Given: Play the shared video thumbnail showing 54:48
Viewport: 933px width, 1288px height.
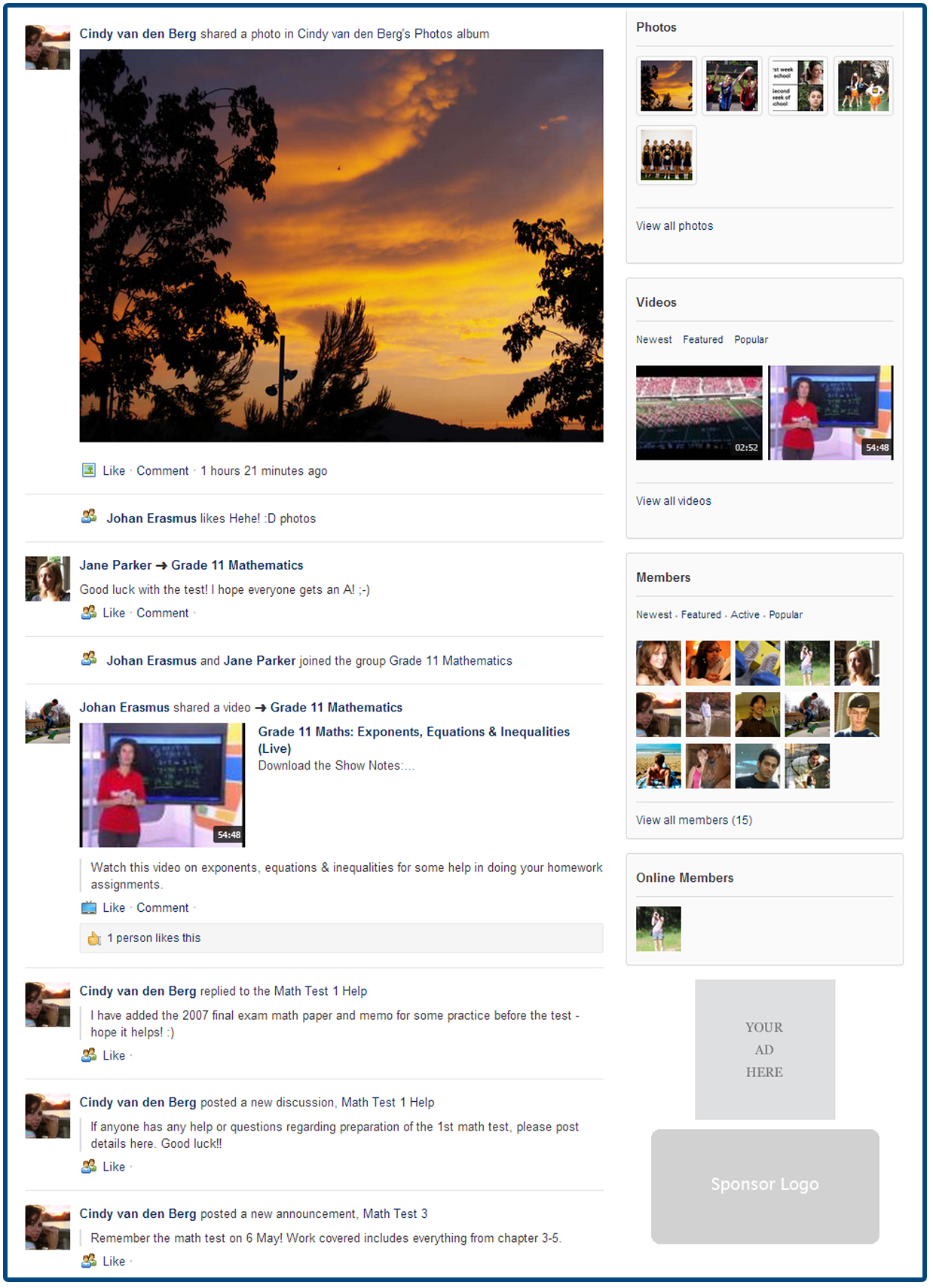Looking at the screenshot, I should (x=163, y=785).
